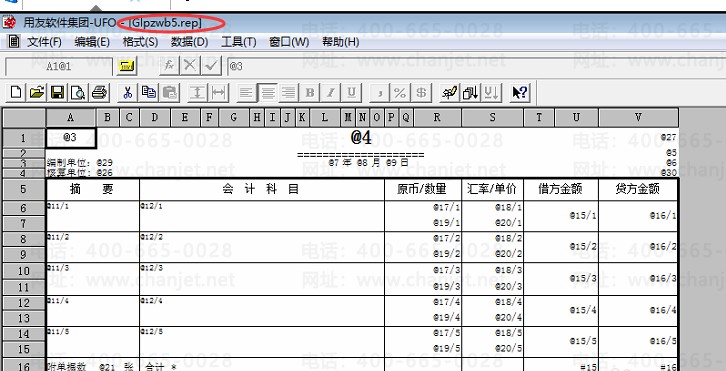The image size is (726, 371).
Task: Open the 格式(S) menu
Action: 140,42
